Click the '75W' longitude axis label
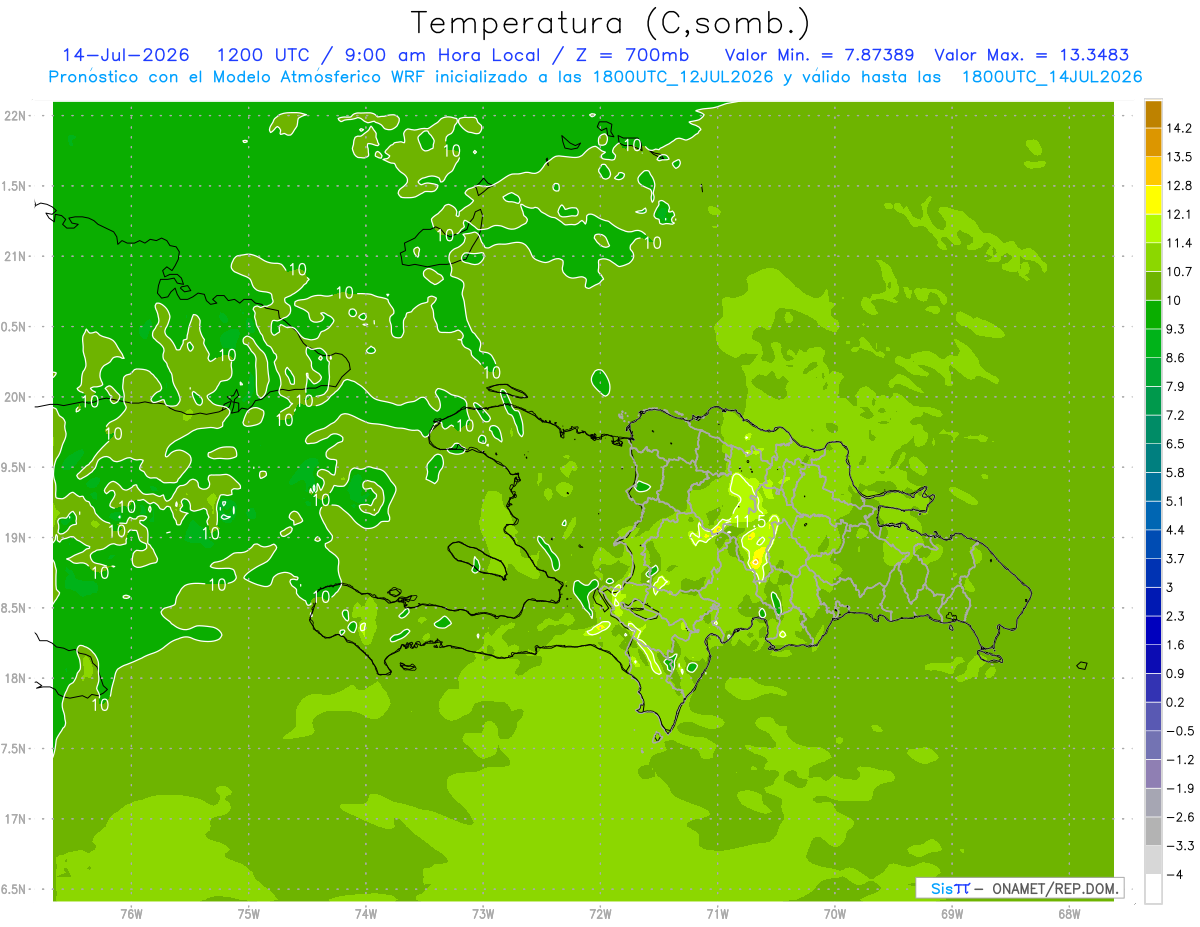This screenshot has width=1200, height=927. click(x=248, y=913)
